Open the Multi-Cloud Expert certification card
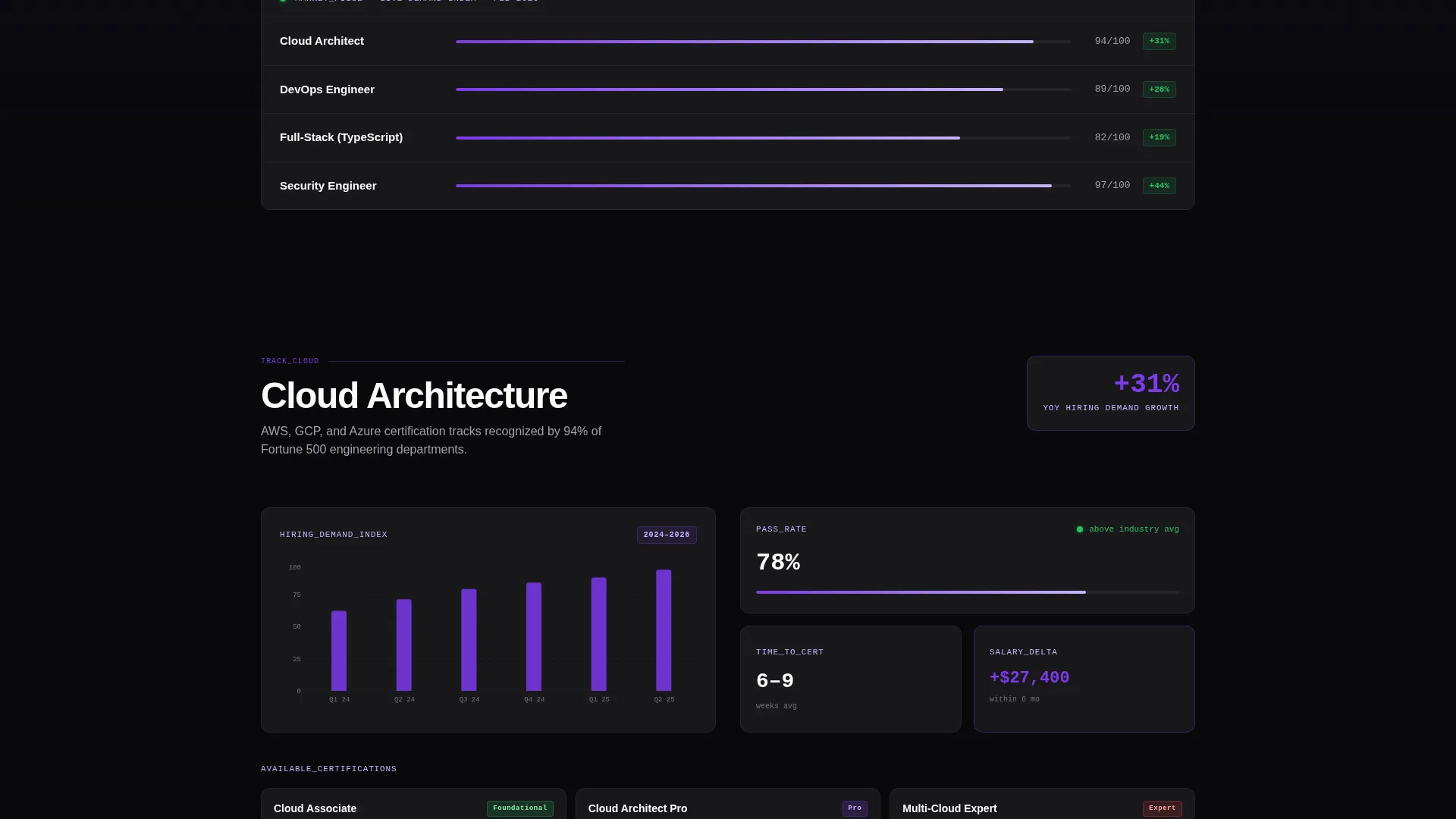1456x819 pixels. pyautogui.click(x=1042, y=804)
